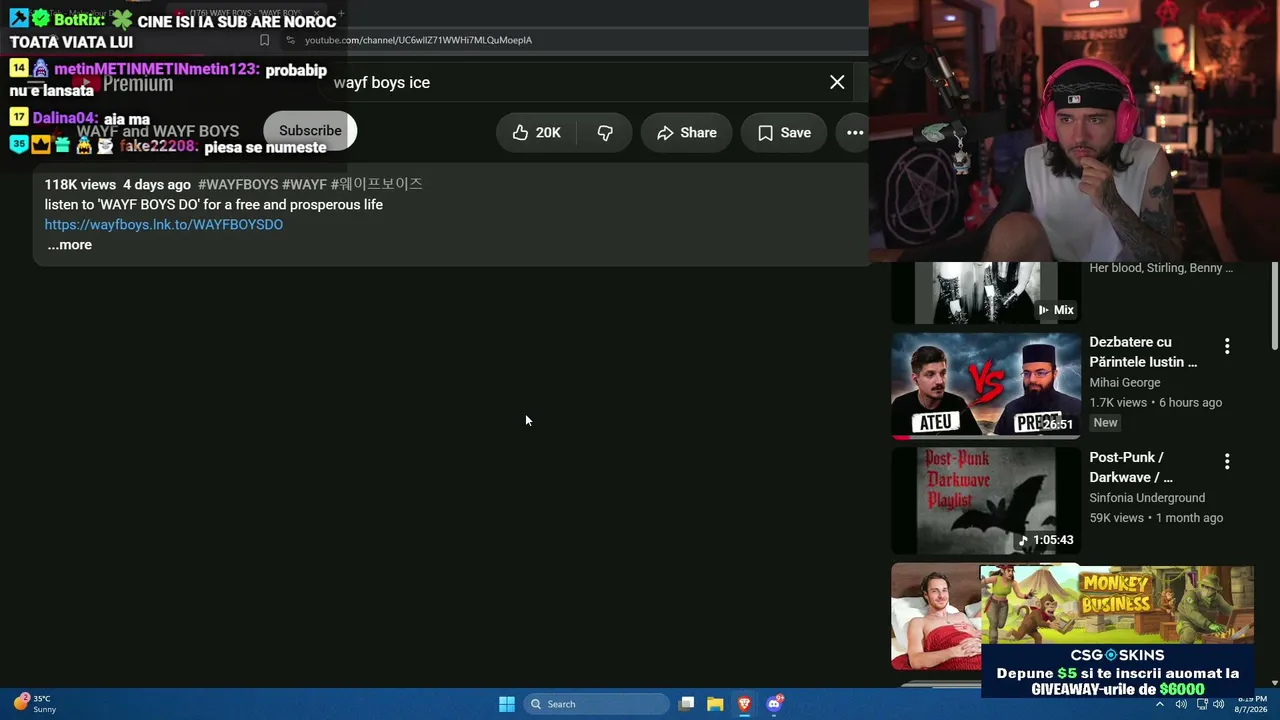Open the Post-Punk Darkwave Playlist thumbnail
This screenshot has width=1280, height=720.
tap(986, 501)
